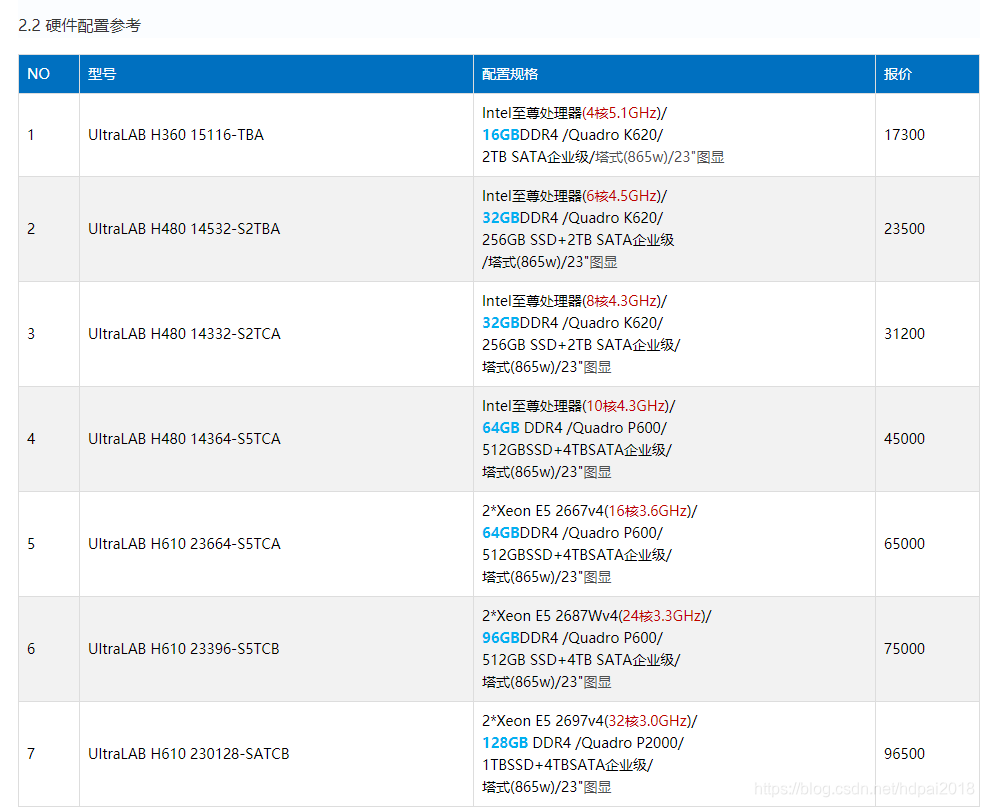
Task: Select the heading 2.2 硬件配置参考
Action: click(80, 26)
